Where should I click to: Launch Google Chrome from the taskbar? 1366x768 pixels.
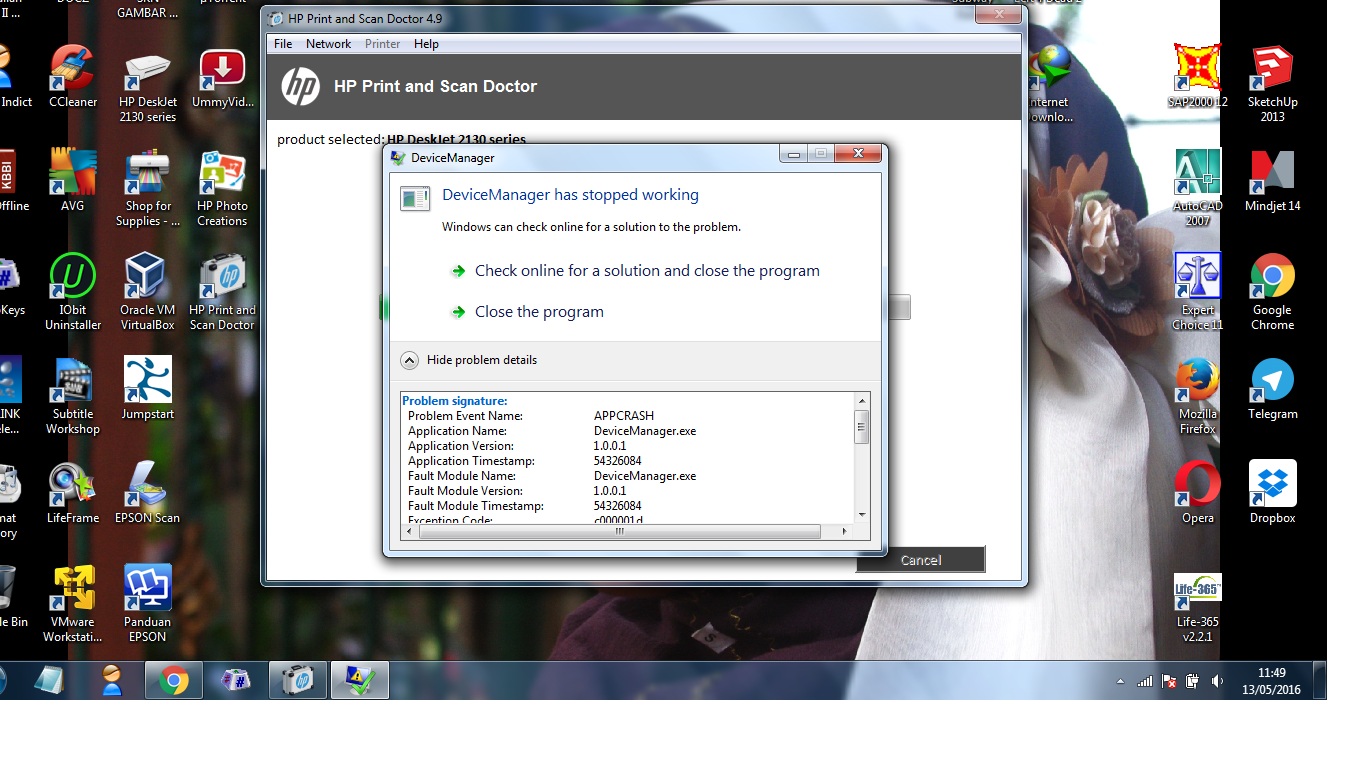point(172,679)
